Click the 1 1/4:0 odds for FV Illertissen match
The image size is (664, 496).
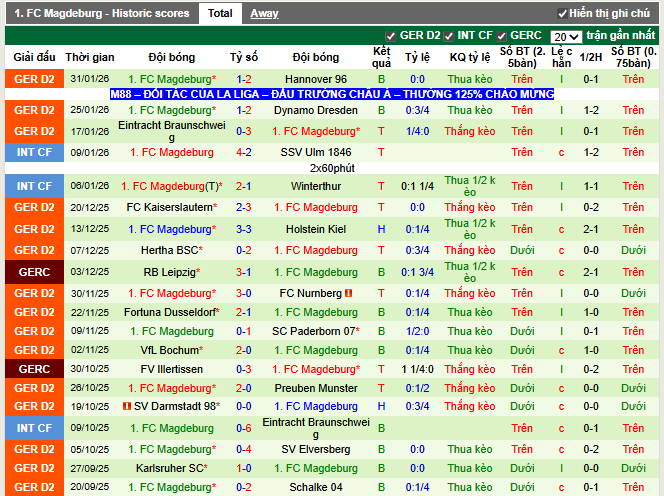point(418,369)
